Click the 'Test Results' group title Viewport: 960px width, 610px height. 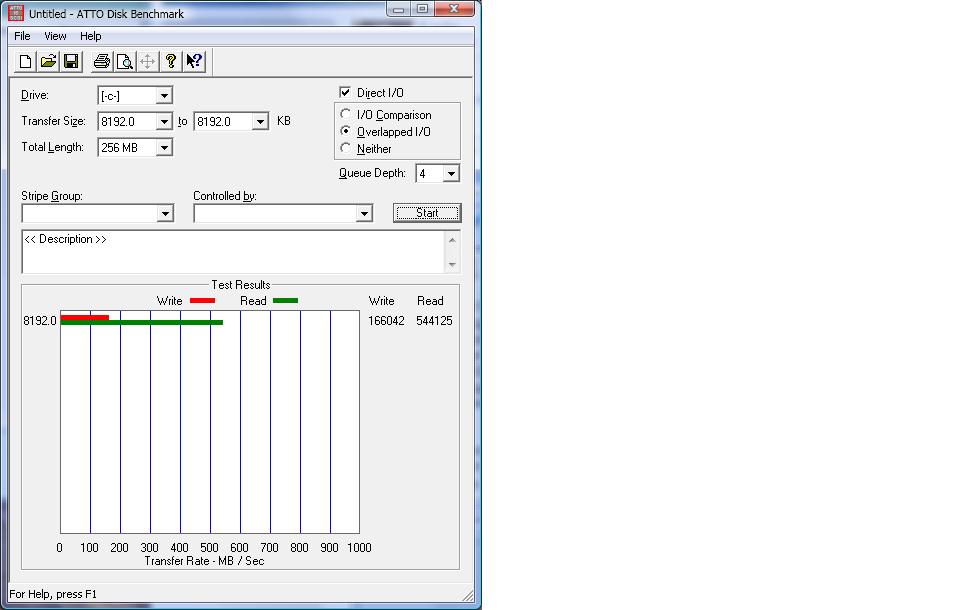(241, 285)
